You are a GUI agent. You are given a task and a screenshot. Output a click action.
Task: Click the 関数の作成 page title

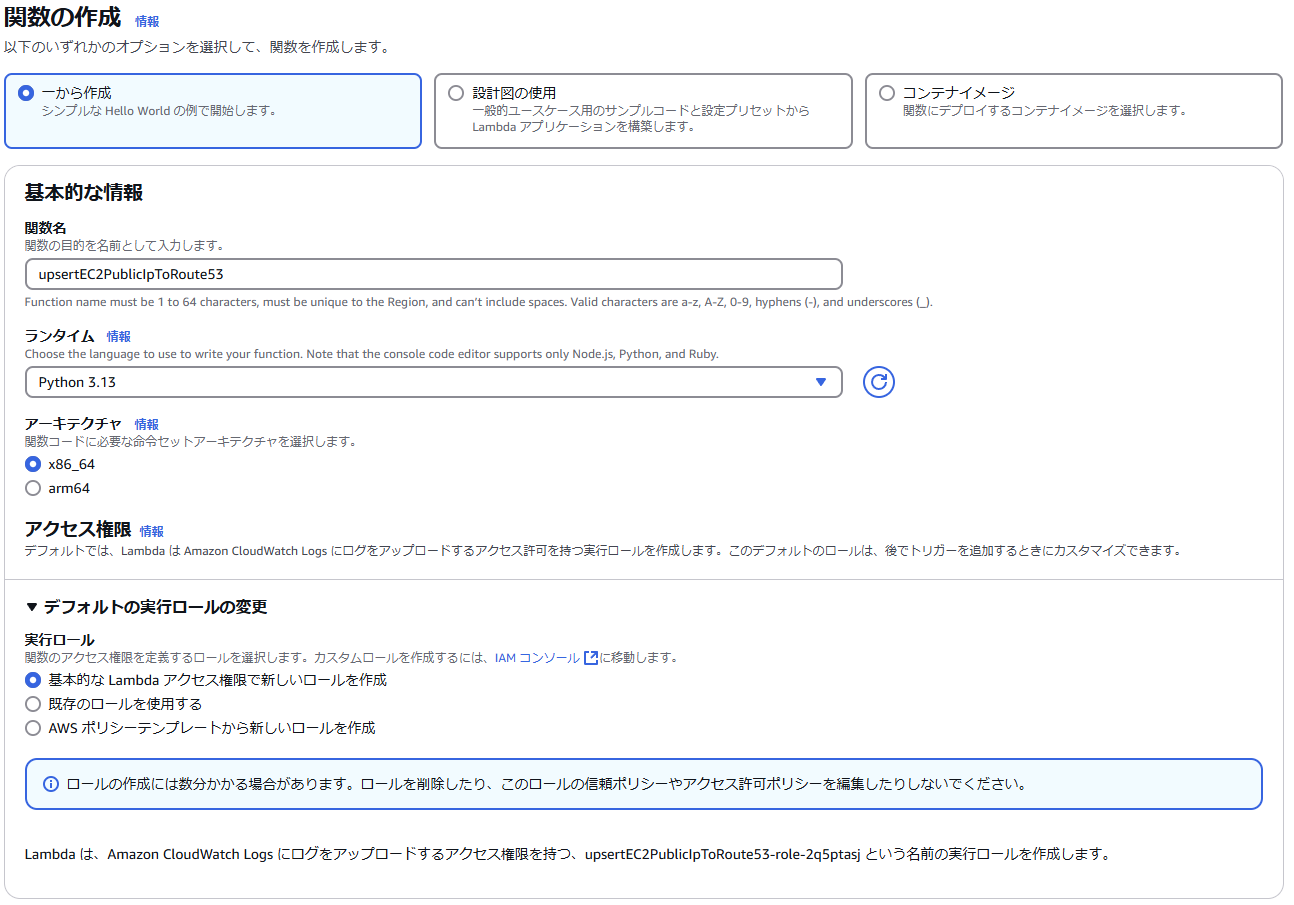[x=63, y=18]
